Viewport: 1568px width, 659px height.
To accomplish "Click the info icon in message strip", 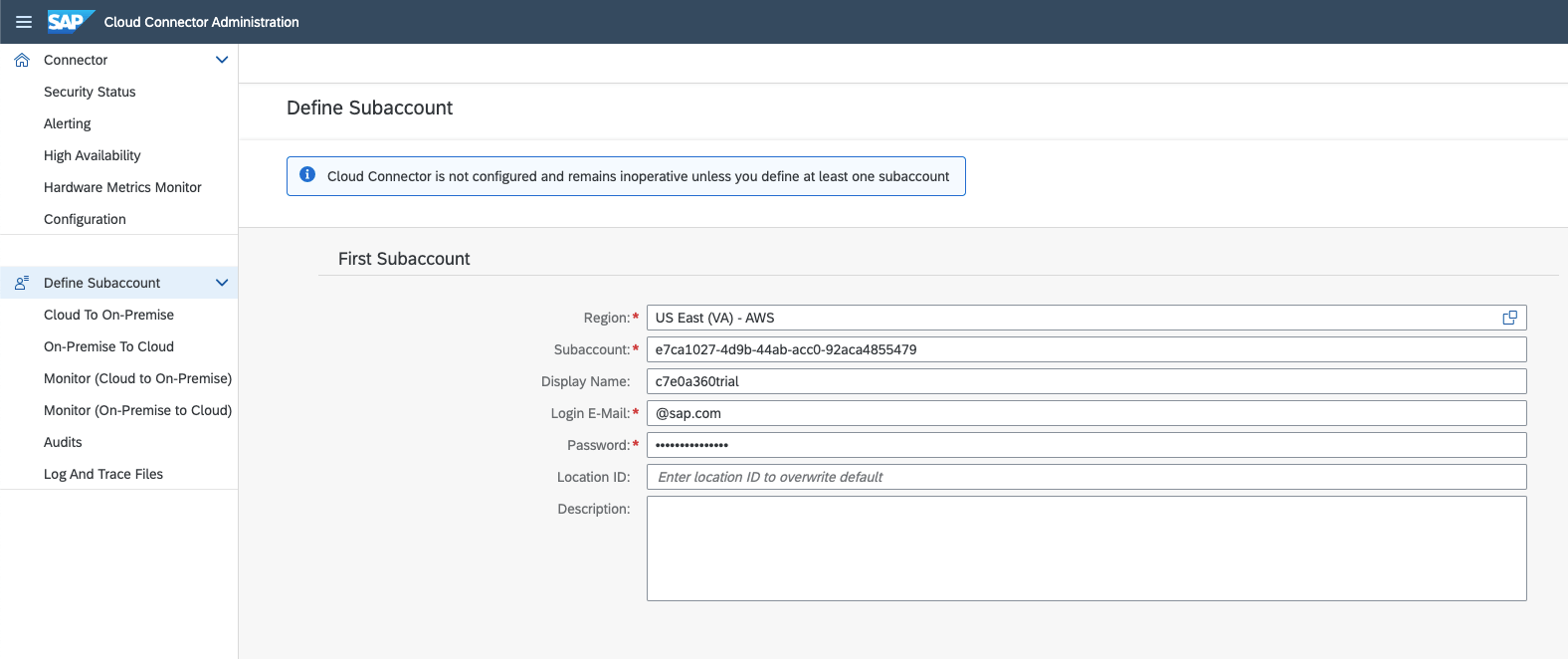I will pyautogui.click(x=307, y=175).
